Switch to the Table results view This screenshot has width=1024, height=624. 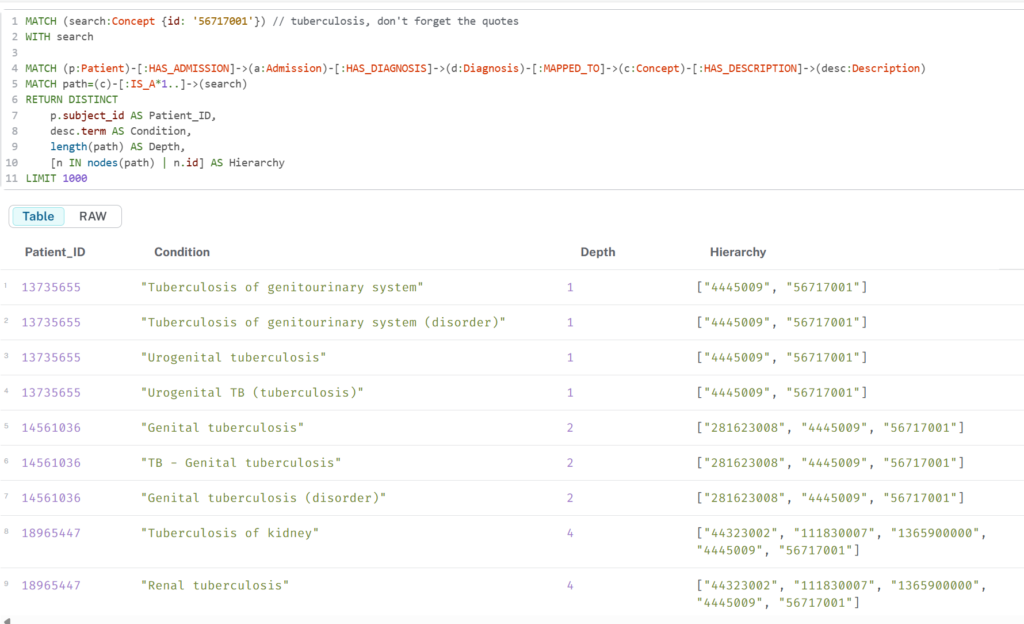pos(39,216)
